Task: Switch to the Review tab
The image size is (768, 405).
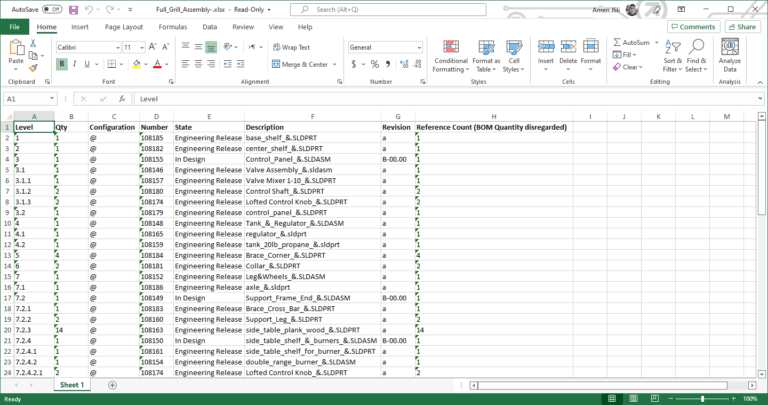Action: point(243,27)
